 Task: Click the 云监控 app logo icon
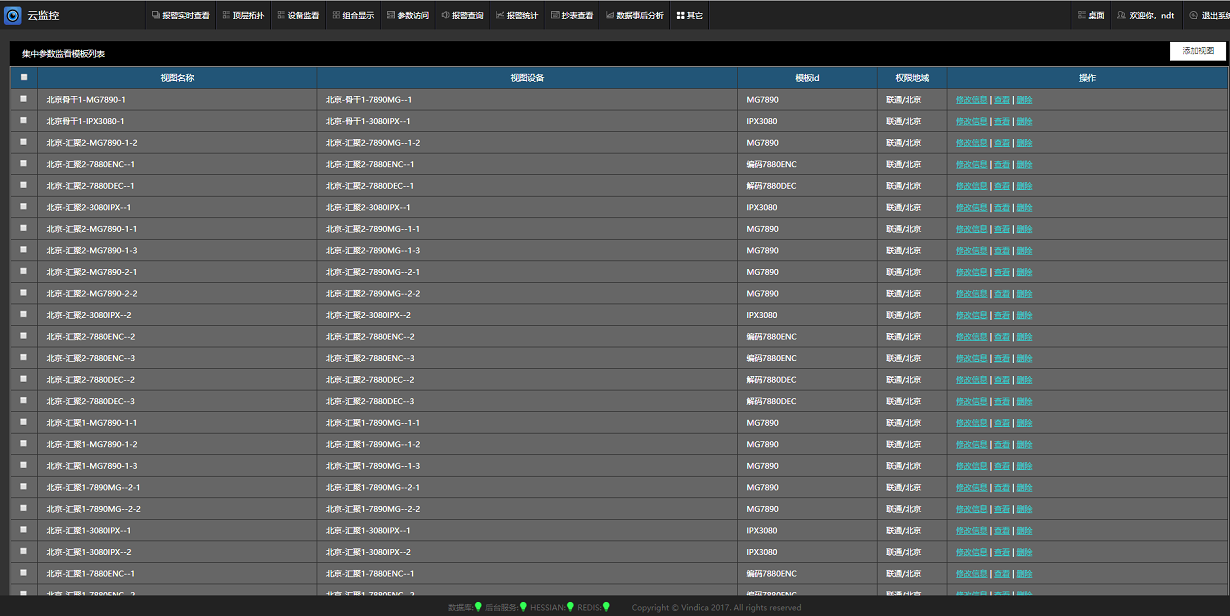pos(13,15)
